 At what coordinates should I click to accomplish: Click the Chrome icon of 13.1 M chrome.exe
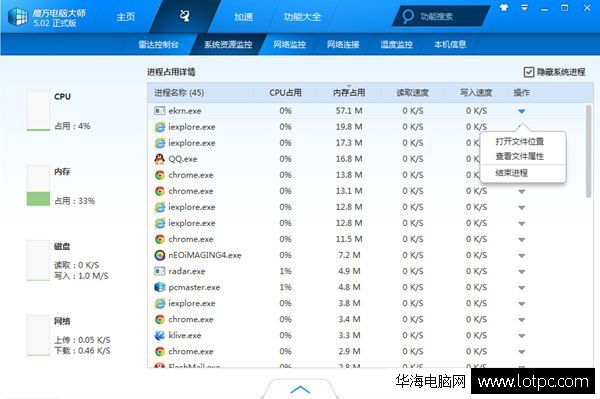click(160, 191)
